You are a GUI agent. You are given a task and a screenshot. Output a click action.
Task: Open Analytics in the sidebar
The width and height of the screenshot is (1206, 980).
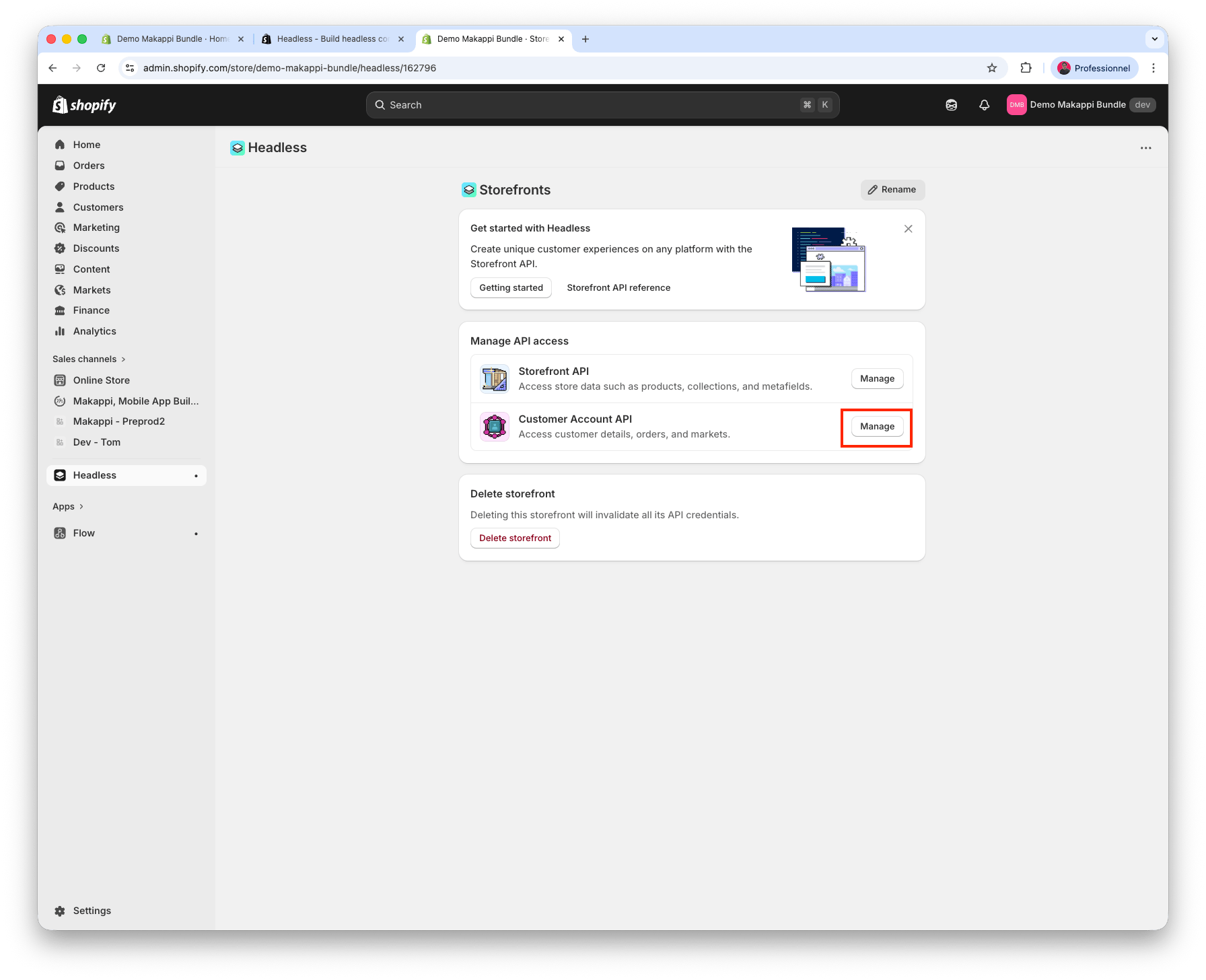94,331
